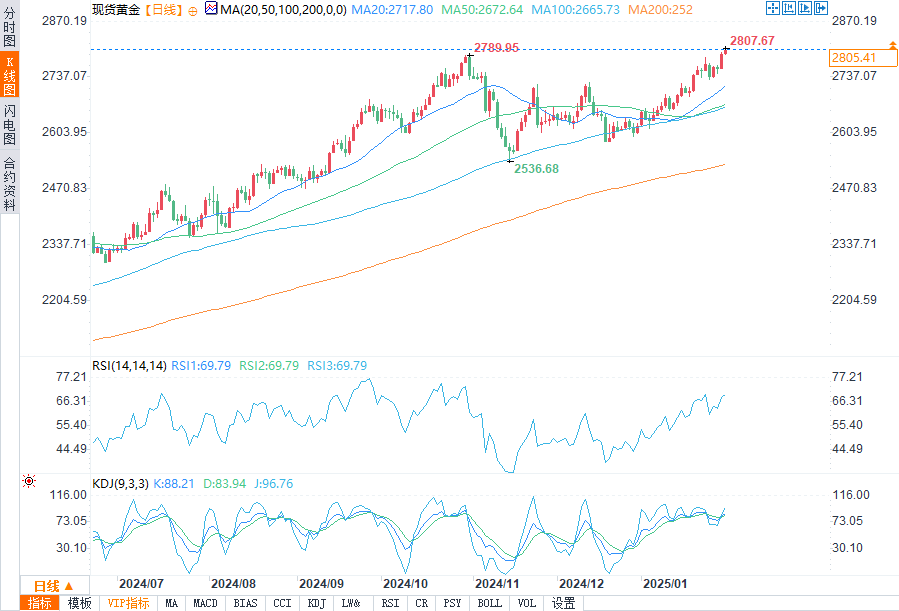Screen dimensions: 899x611
Task: Switch to 分时图 view tab
Action: click(x=9, y=28)
